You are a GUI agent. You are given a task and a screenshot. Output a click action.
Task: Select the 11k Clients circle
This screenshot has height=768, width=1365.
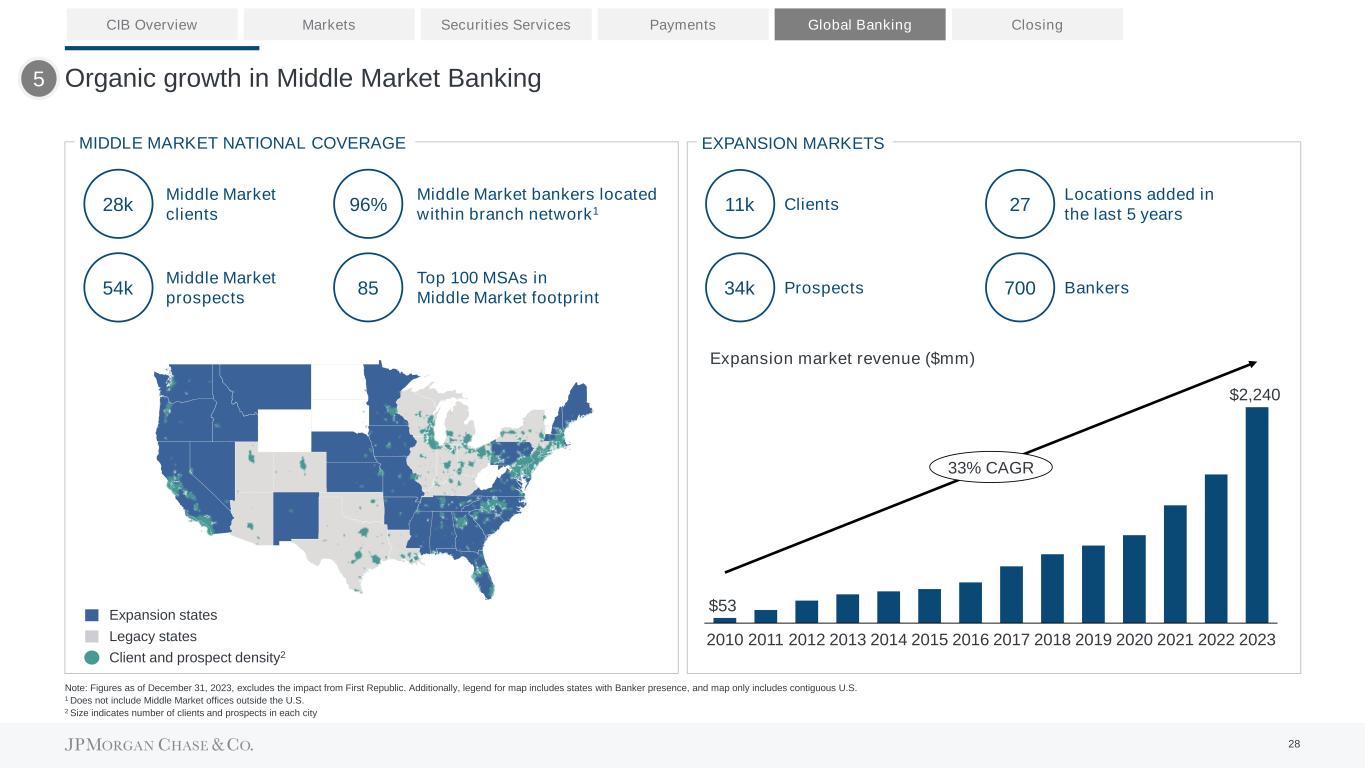pos(740,205)
